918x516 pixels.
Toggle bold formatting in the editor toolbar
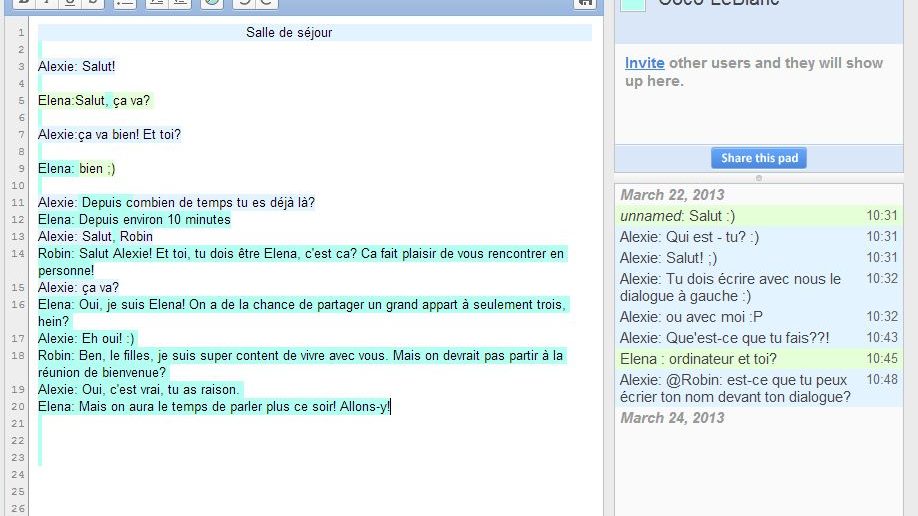pyautogui.click(x=23, y=3)
